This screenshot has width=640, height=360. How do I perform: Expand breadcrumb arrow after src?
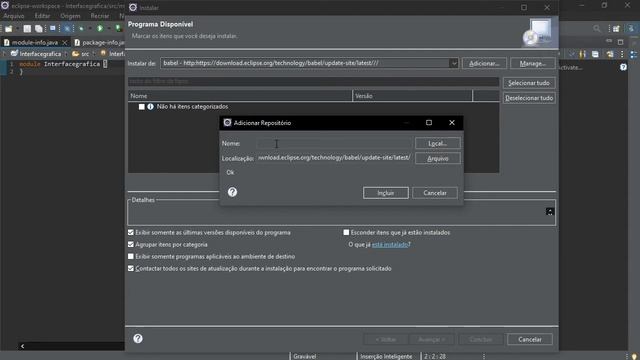(x=94, y=54)
